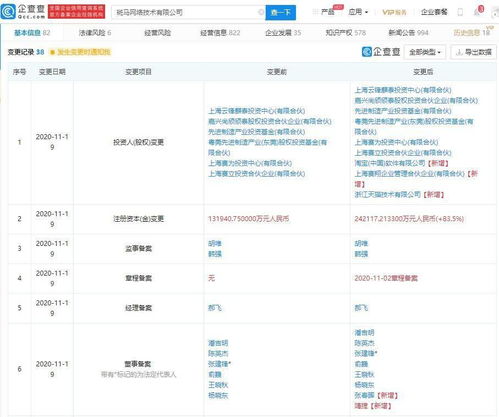Open 淘宝(中国)软件有限公司 newly added investor
499x417 pixels.
coord(390,163)
